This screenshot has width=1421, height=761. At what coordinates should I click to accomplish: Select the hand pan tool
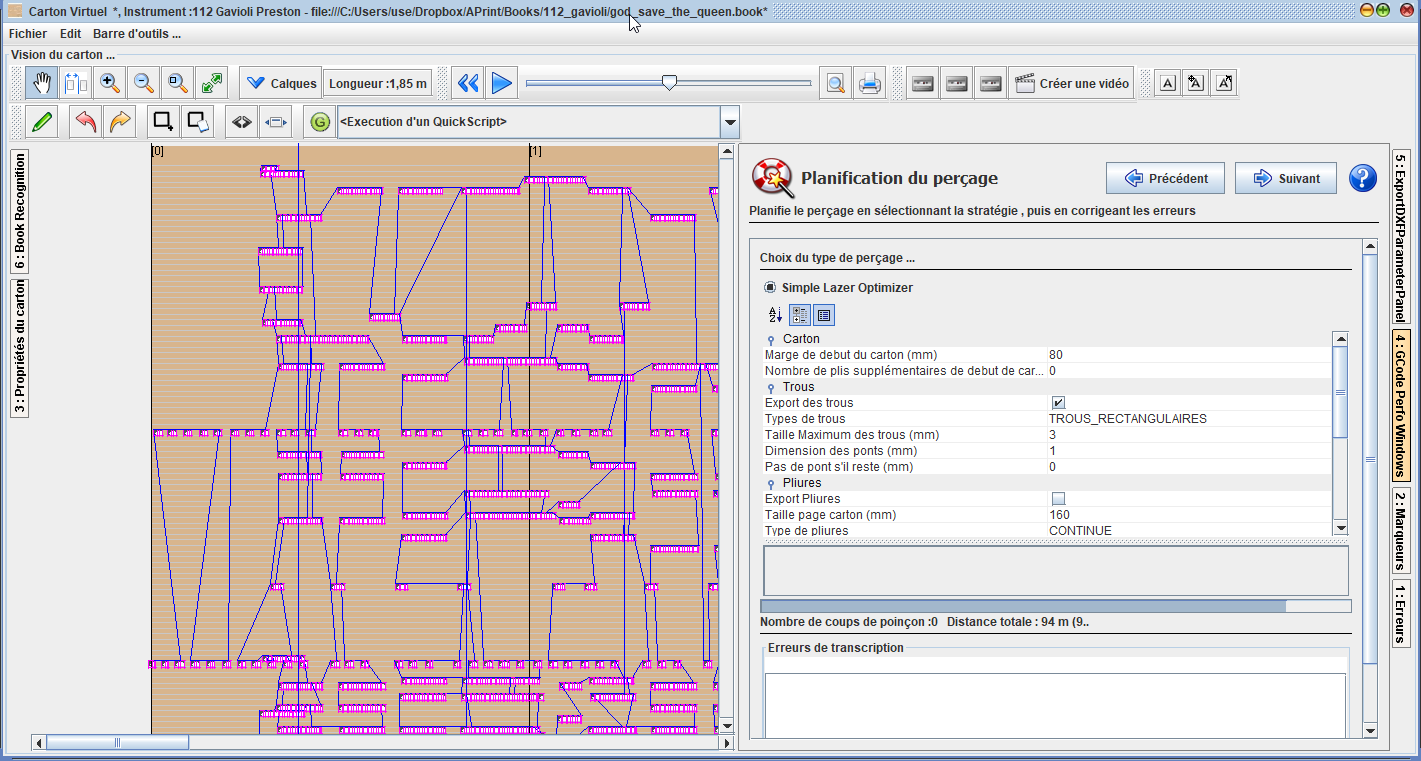[42, 84]
